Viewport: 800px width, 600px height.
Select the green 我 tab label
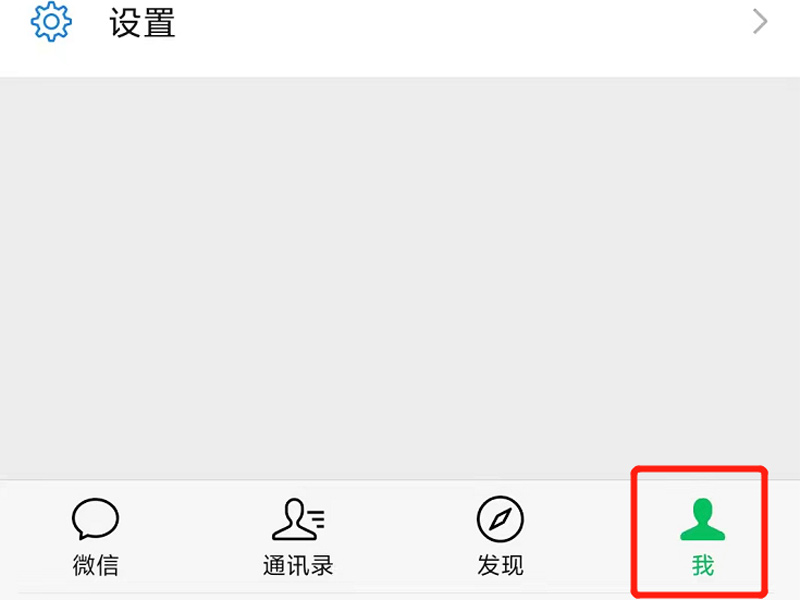tap(703, 565)
